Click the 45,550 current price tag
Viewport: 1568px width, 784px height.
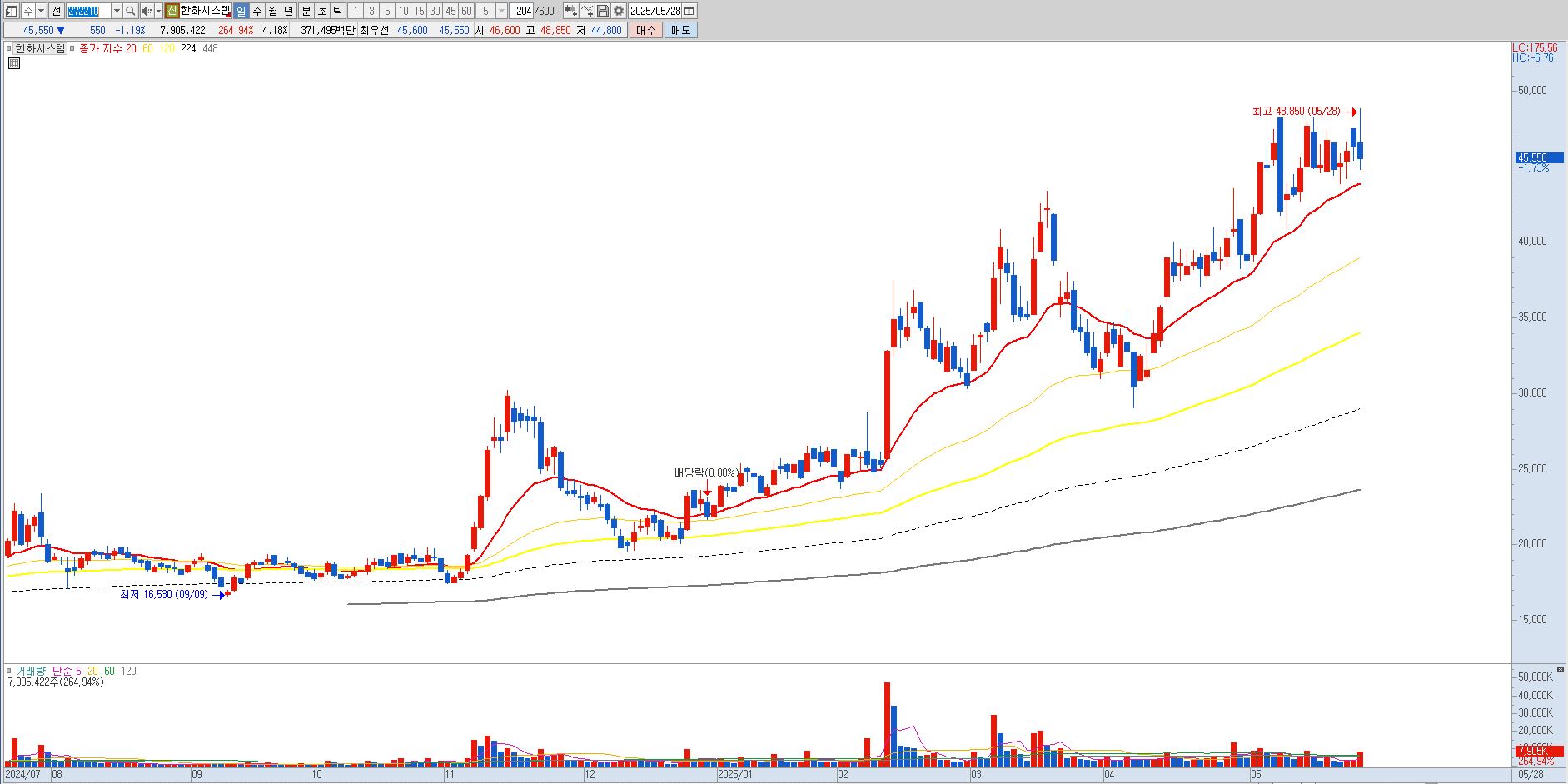point(1539,157)
